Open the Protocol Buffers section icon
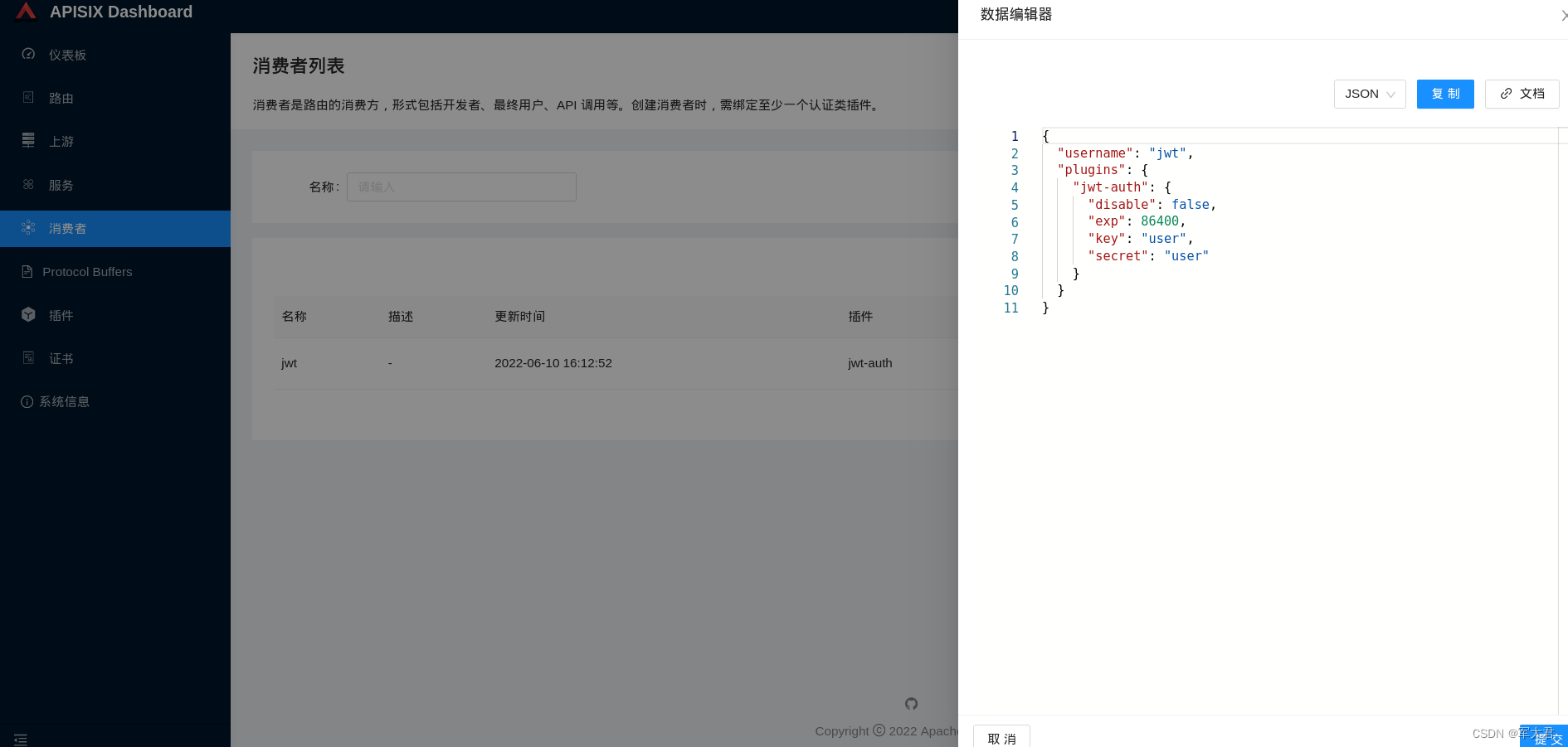 coord(28,271)
